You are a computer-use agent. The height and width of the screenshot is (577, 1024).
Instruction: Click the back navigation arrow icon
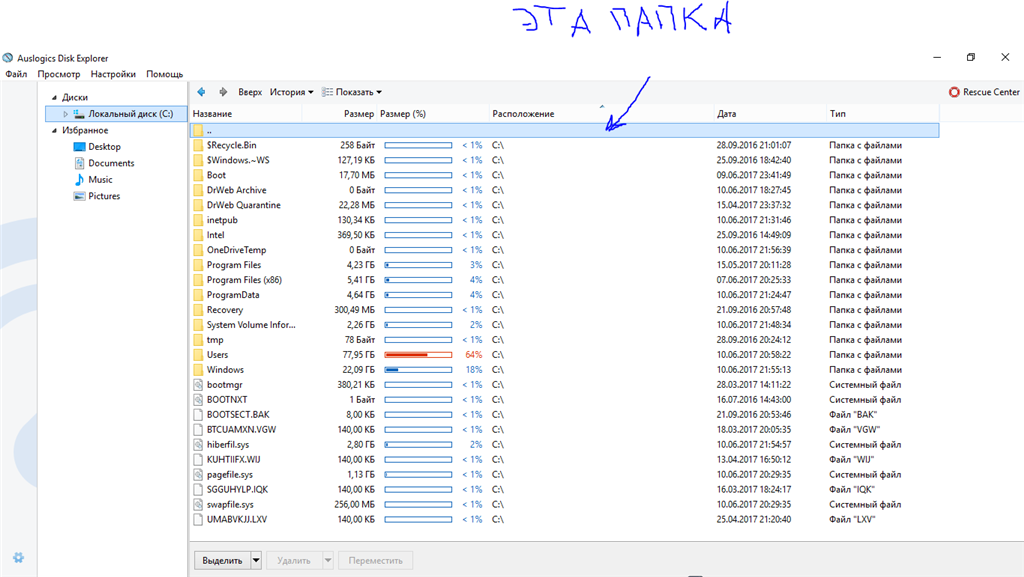click(201, 92)
